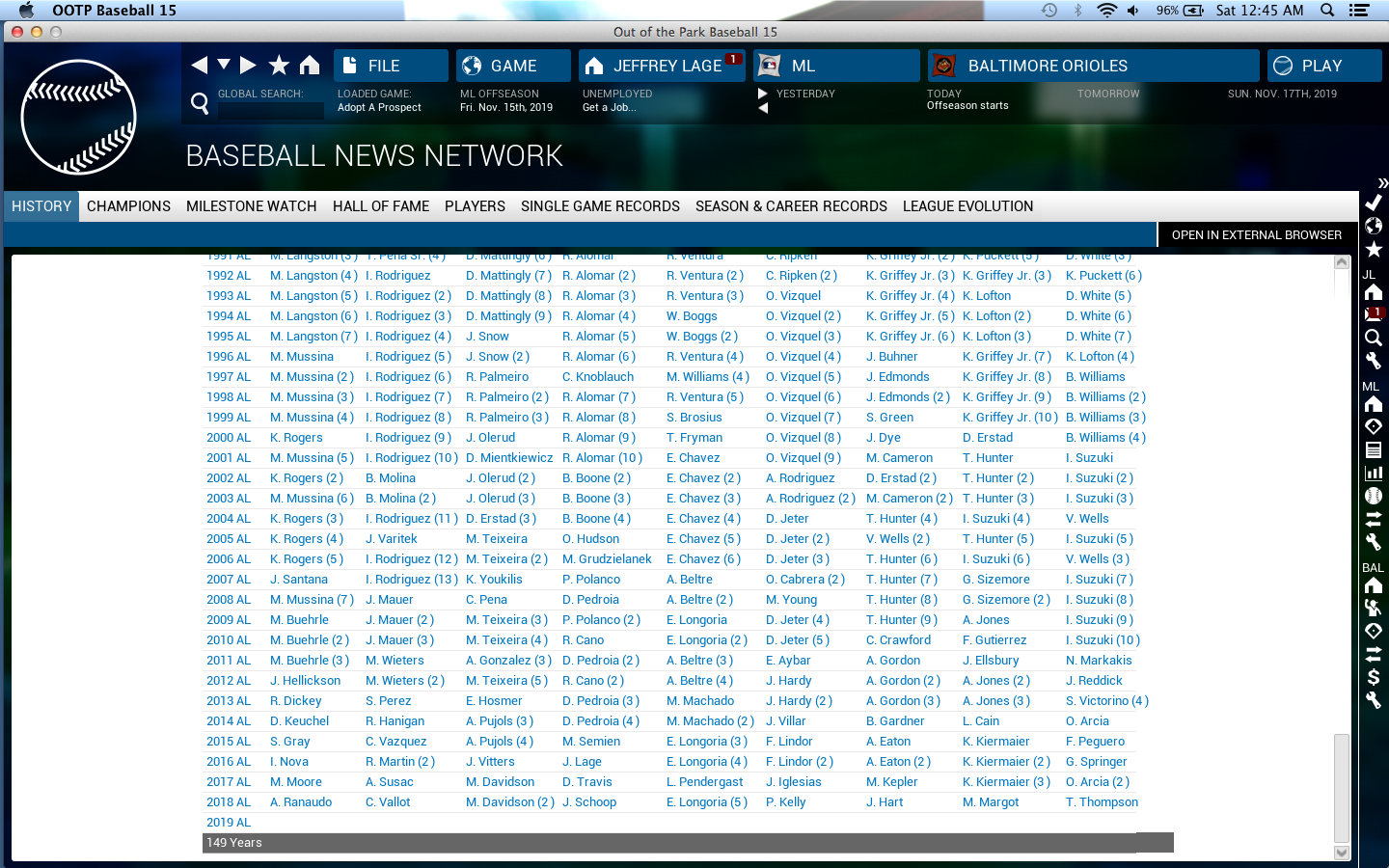Select the PLAYERS tab
This screenshot has height=868, width=1389.
coord(475,206)
